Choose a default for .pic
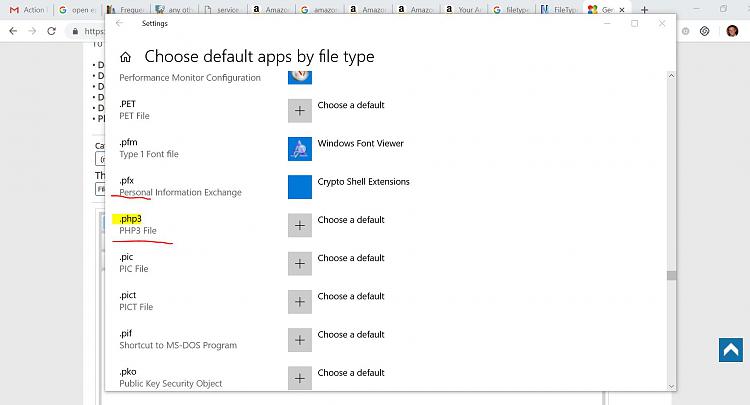The width and height of the screenshot is (750, 405). tap(351, 258)
